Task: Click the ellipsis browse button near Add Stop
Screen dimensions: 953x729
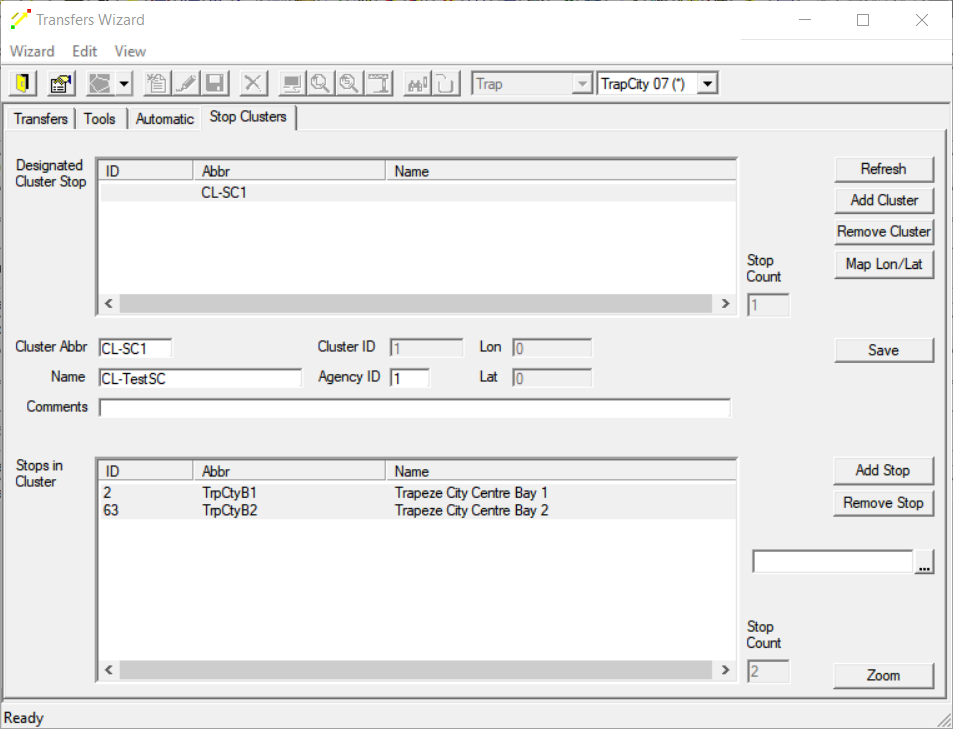Action: [x=924, y=561]
